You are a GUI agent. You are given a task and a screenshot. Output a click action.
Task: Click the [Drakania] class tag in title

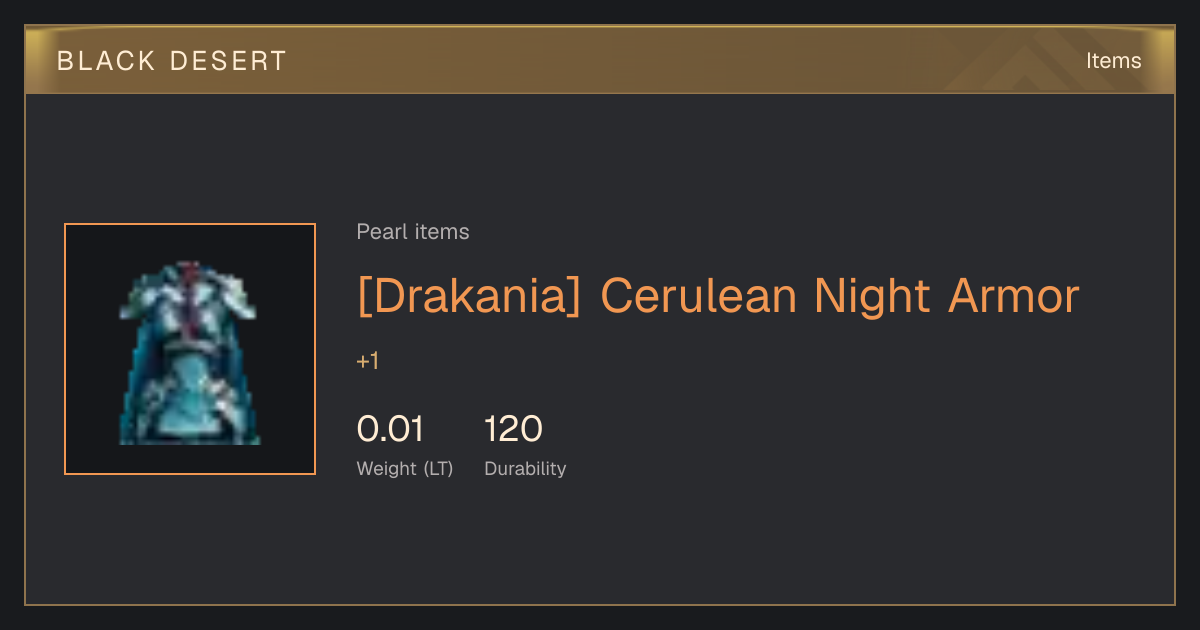click(x=469, y=297)
